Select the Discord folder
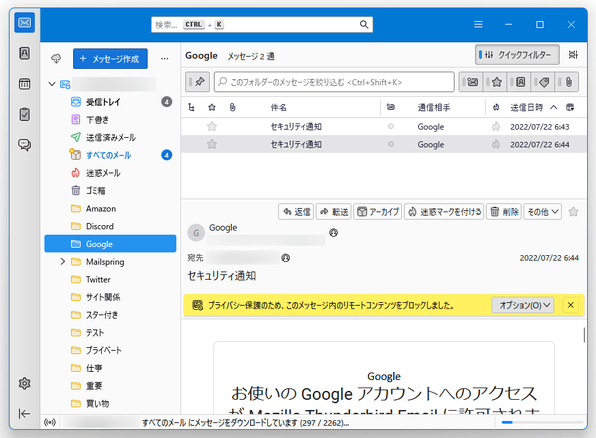Image resolution: width=596 pixels, height=438 pixels. [110, 226]
